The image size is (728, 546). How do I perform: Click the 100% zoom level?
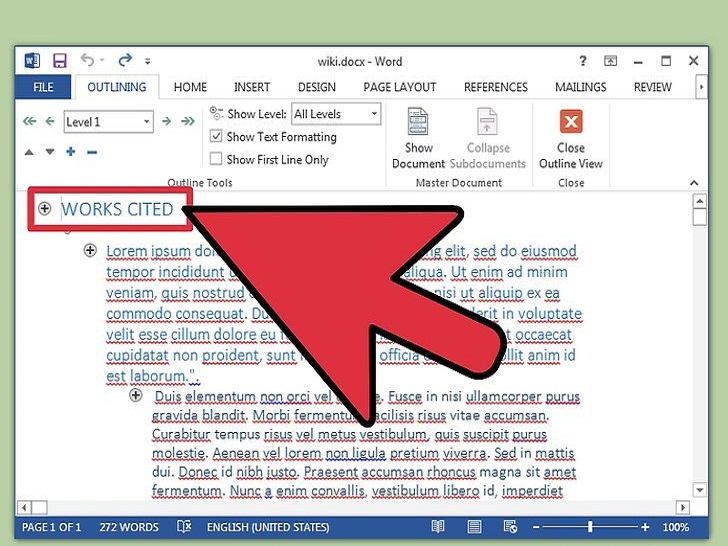pyautogui.click(x=676, y=527)
